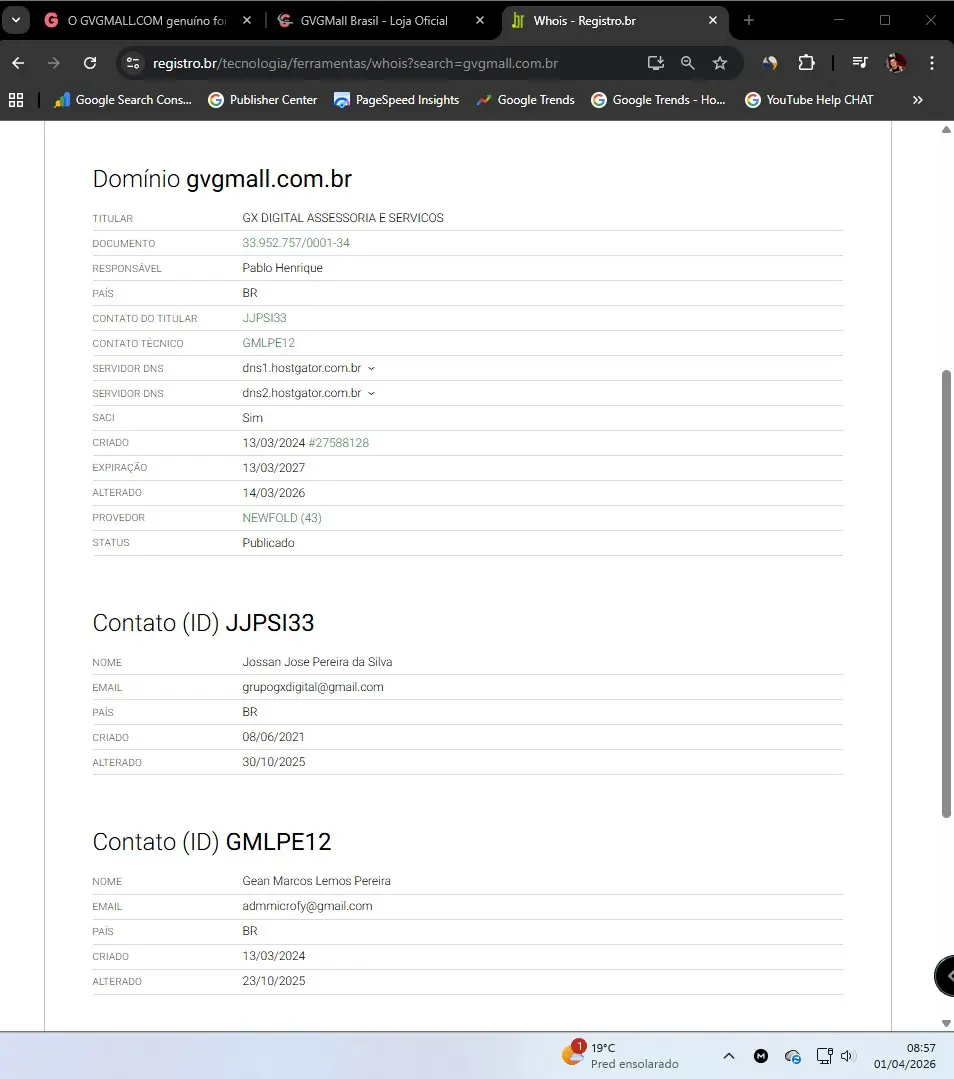
Task: Select the email admmicrofy@gmail.com
Action: coord(307,906)
